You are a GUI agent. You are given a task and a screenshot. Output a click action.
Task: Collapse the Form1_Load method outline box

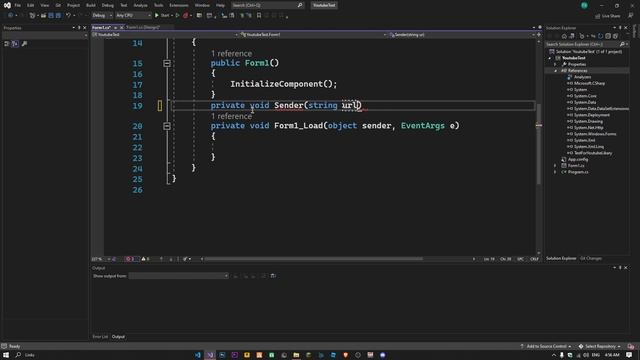point(167,126)
